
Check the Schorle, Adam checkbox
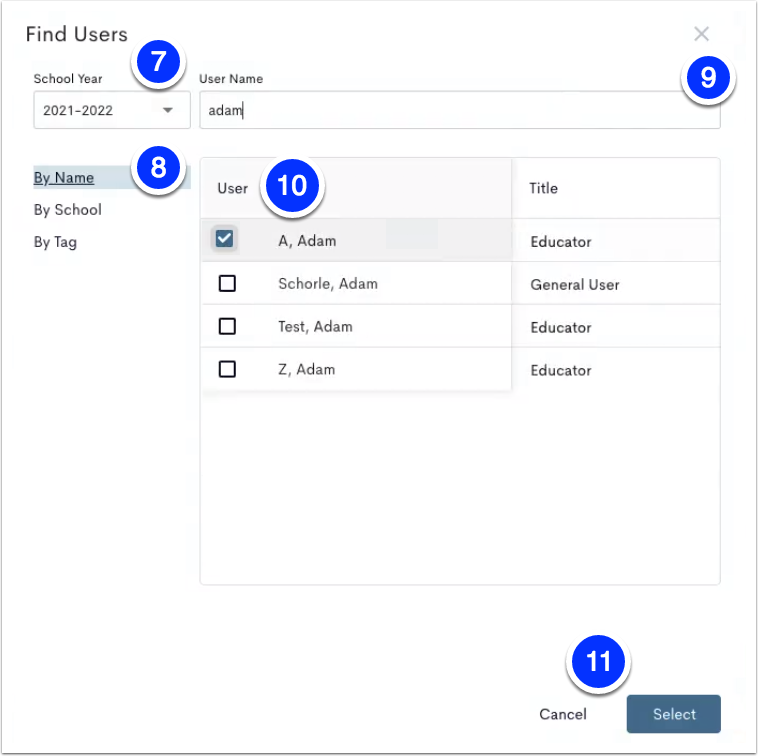click(x=227, y=283)
